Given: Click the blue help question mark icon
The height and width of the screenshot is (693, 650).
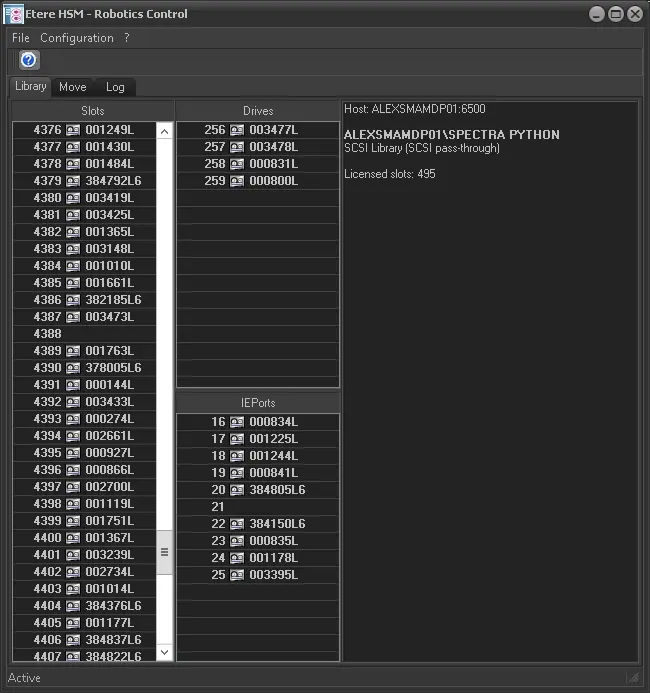Looking at the screenshot, I should (29, 60).
